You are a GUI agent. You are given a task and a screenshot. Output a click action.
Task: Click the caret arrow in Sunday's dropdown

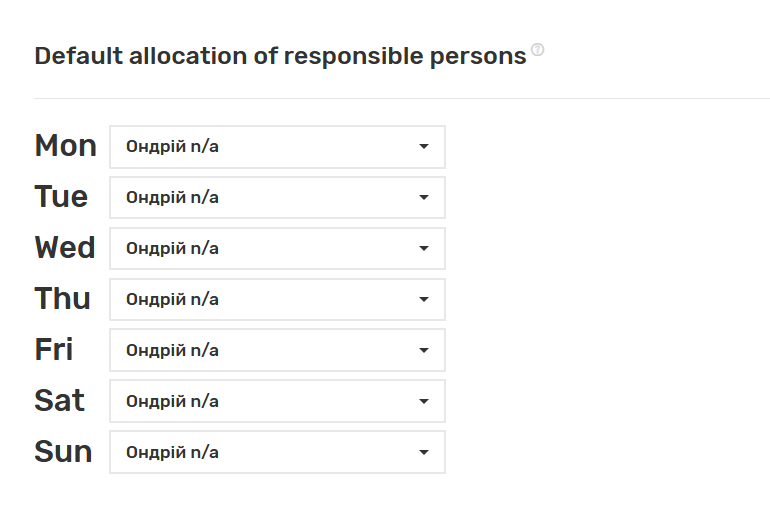click(x=424, y=453)
